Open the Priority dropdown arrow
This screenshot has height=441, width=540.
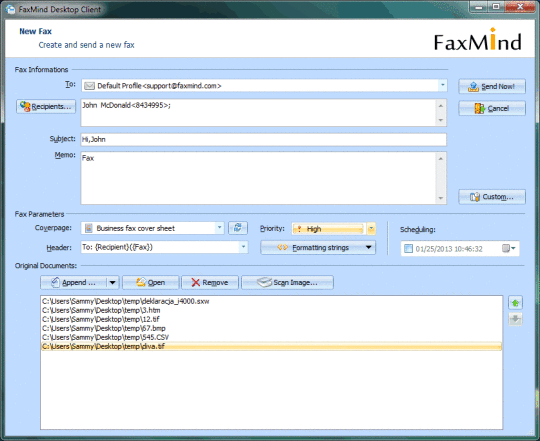pos(371,229)
